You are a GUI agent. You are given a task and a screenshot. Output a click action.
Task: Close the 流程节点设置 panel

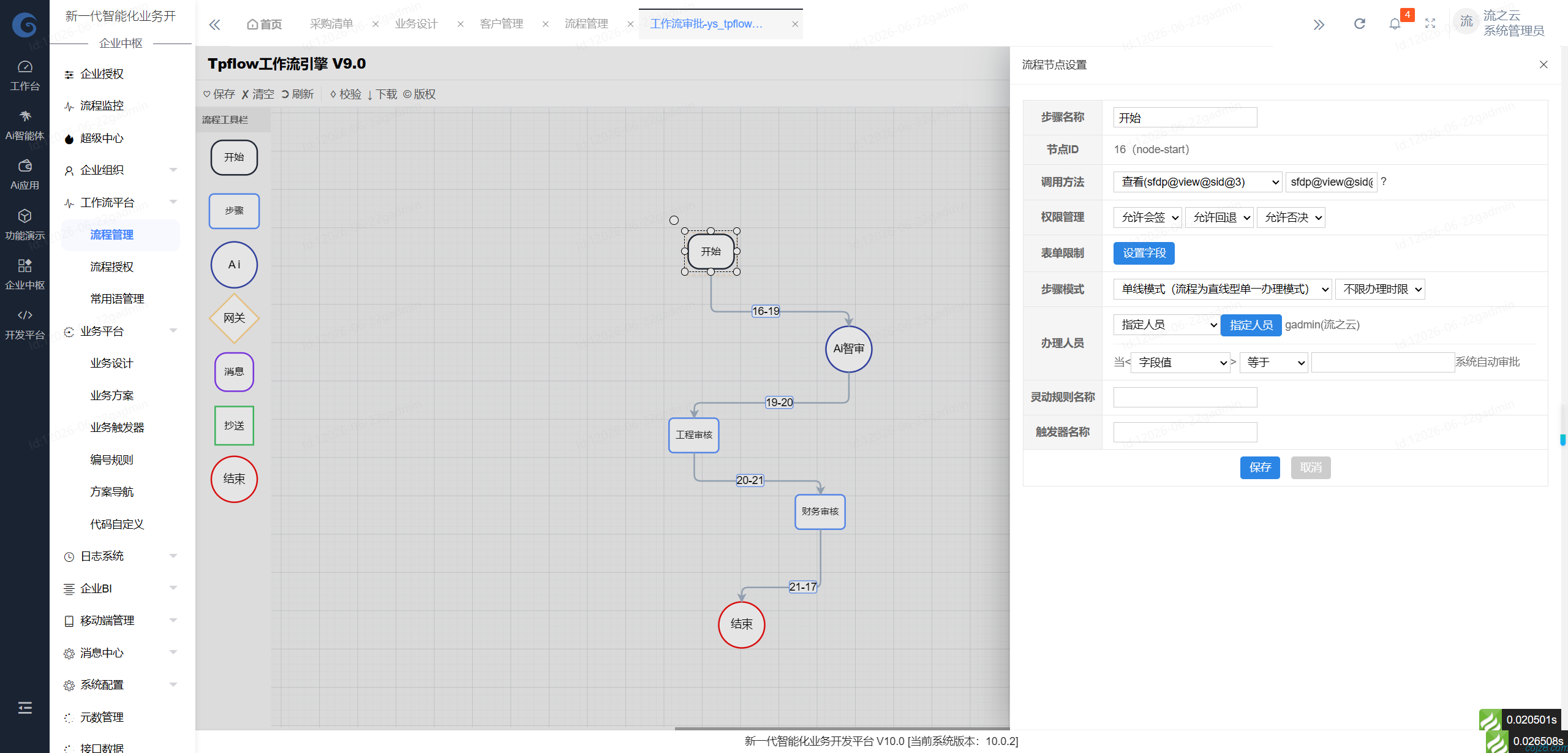click(x=1543, y=65)
